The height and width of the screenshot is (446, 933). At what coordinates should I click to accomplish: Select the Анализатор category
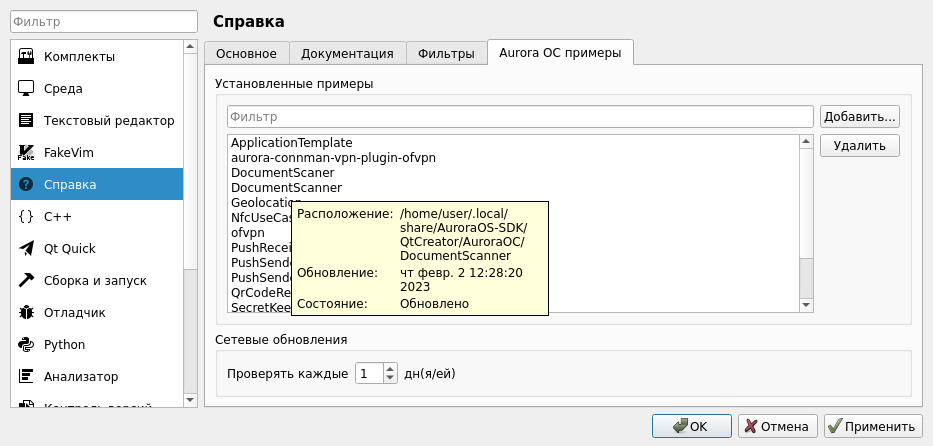point(81,376)
